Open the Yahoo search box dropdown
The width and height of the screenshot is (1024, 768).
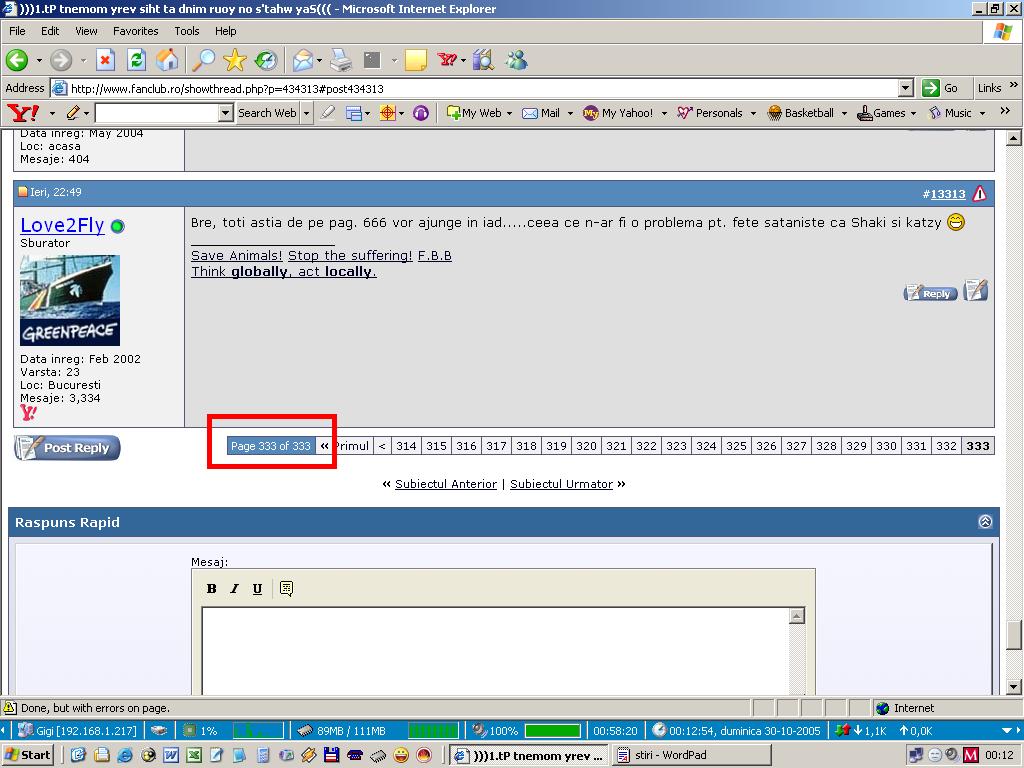225,113
